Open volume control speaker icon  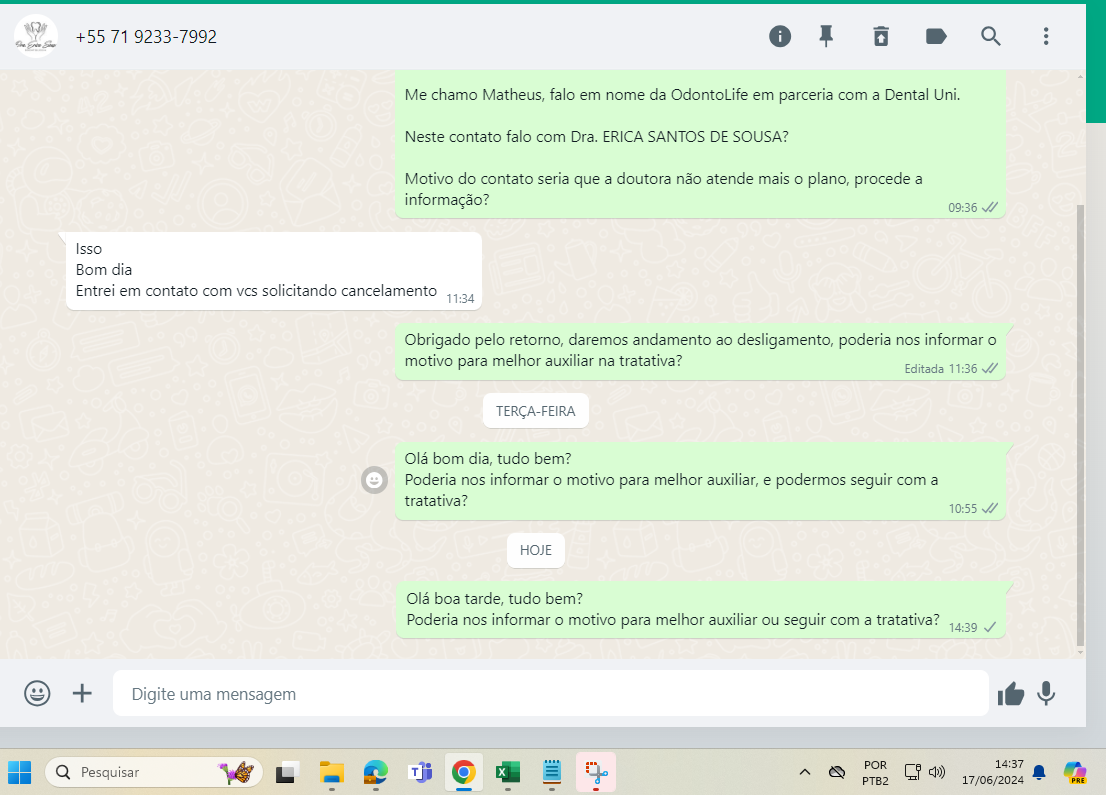point(937,772)
